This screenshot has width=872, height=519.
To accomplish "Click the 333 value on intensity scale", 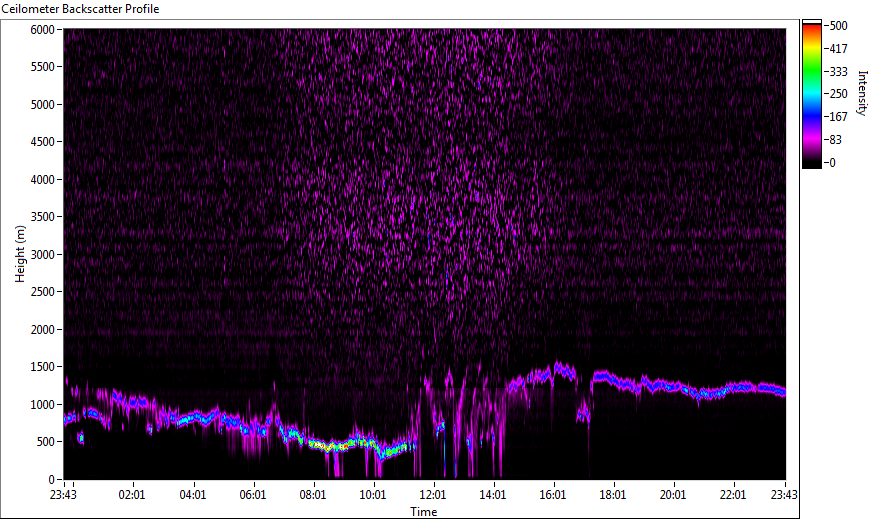I will (838, 71).
